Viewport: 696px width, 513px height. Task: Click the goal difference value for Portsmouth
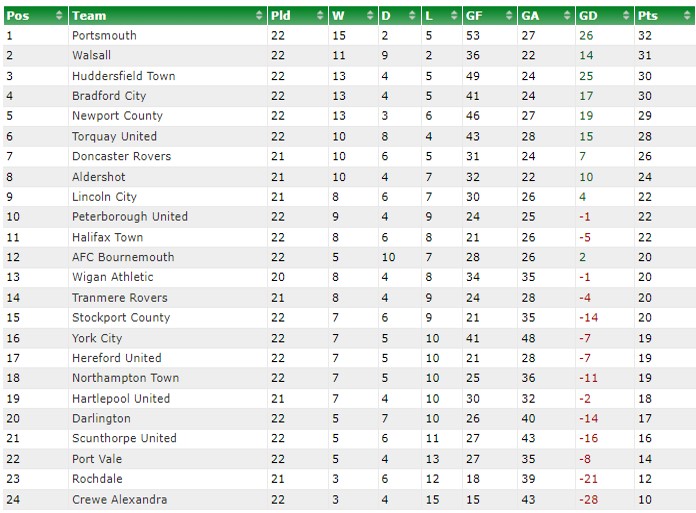[586, 36]
